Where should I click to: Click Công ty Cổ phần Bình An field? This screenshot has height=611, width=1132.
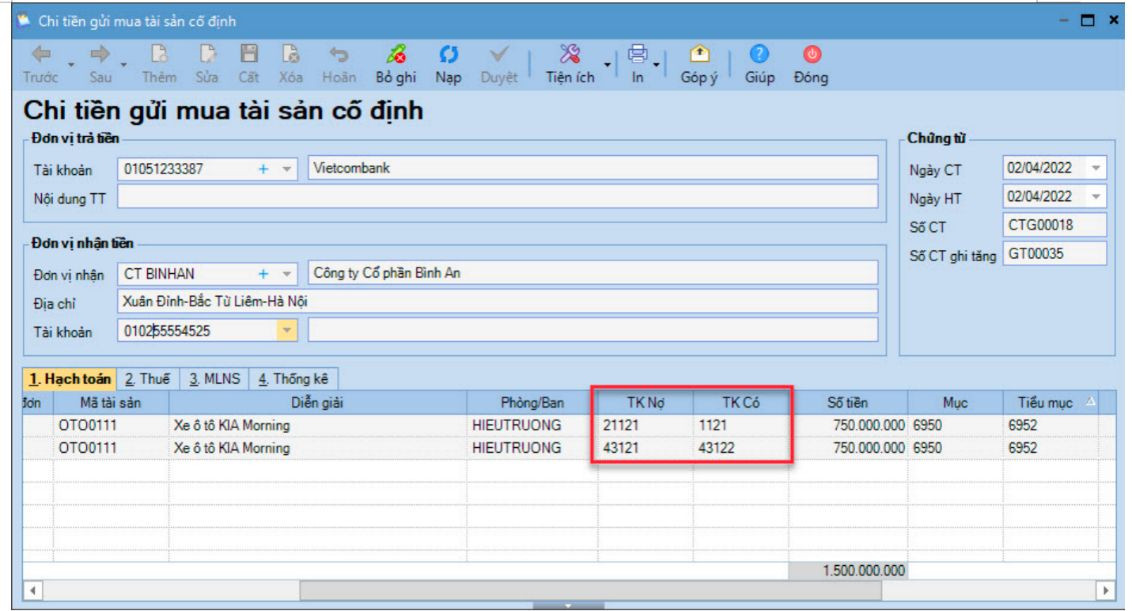click(593, 273)
